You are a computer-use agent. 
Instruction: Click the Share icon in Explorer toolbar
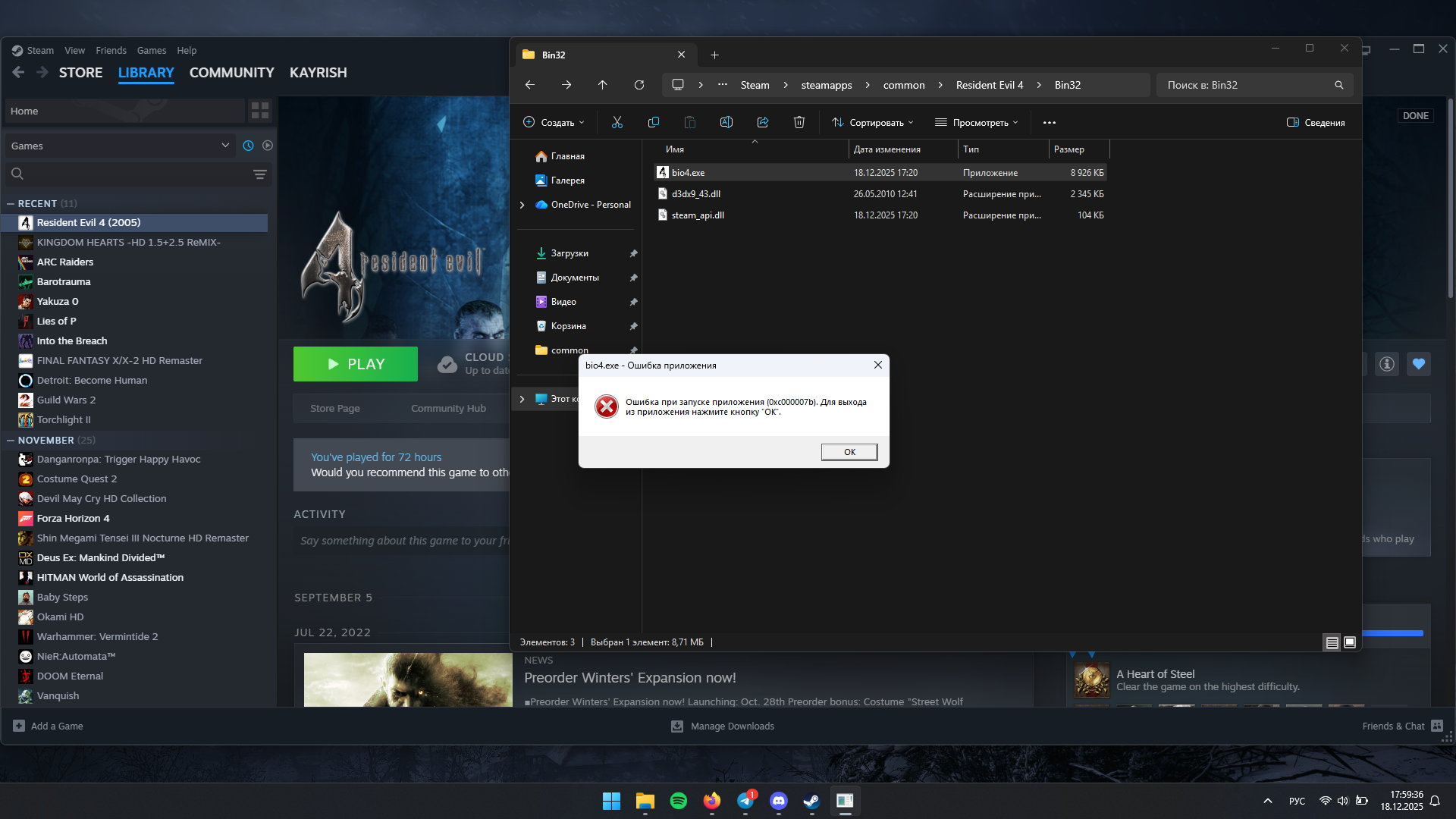tap(763, 122)
